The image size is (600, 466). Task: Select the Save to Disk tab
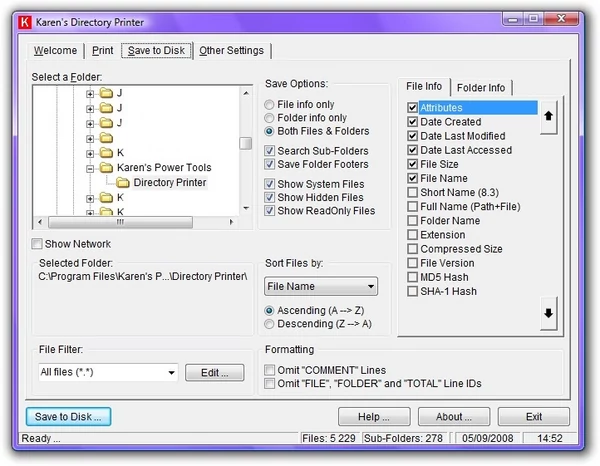(156, 51)
